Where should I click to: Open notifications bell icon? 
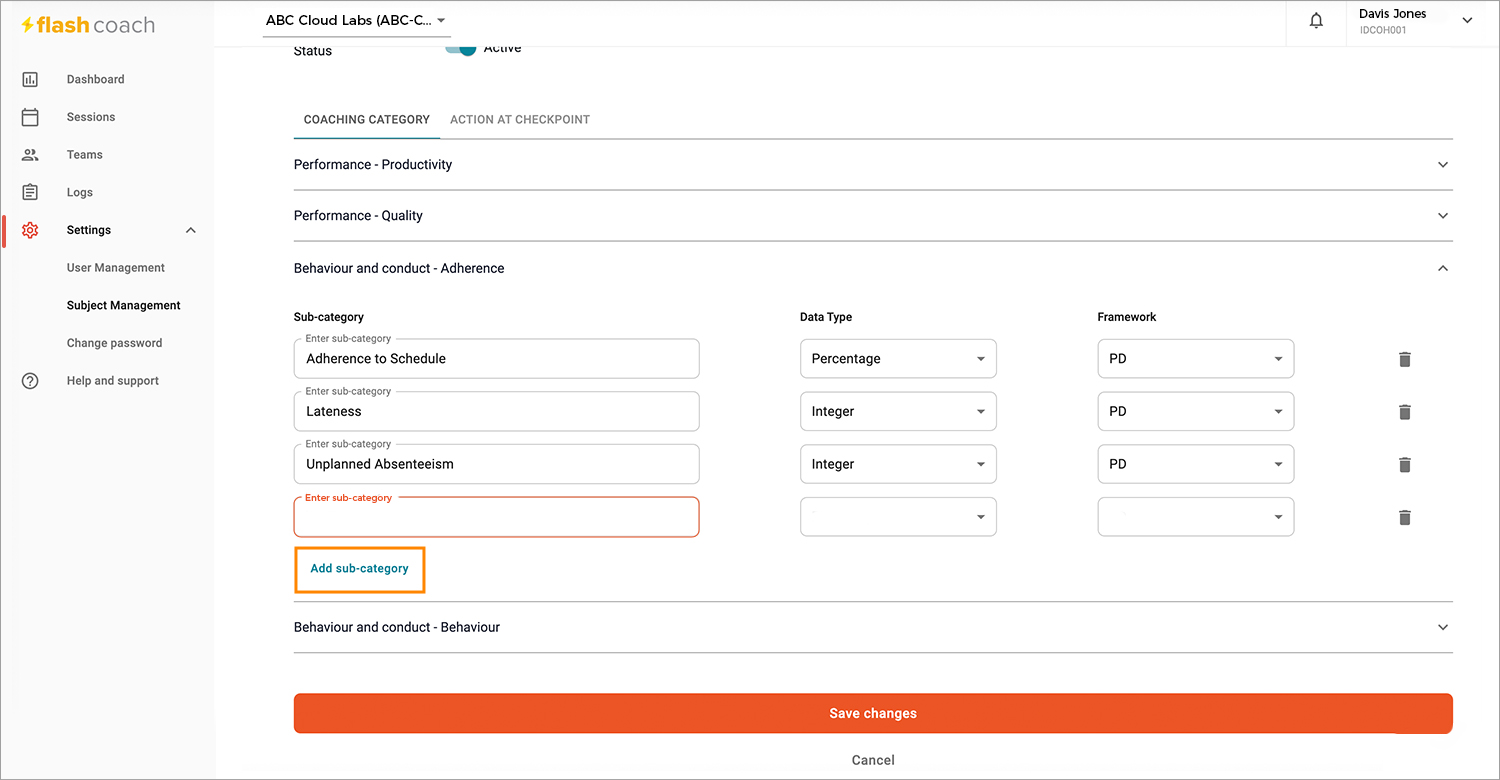coord(1316,20)
